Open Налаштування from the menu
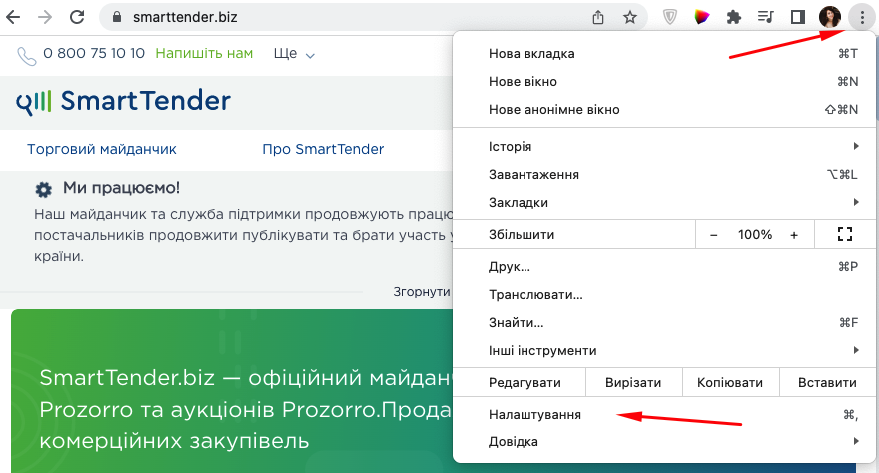Screen dimensions: 879x473 click(535, 414)
